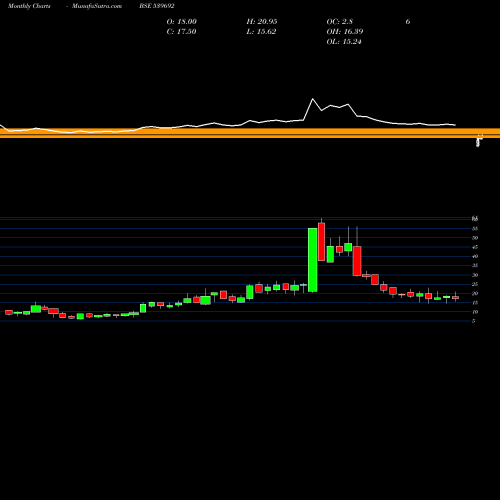Click the 'OH: 16.39' reading
This screenshot has height=500, width=500.
pyautogui.click(x=345, y=32)
